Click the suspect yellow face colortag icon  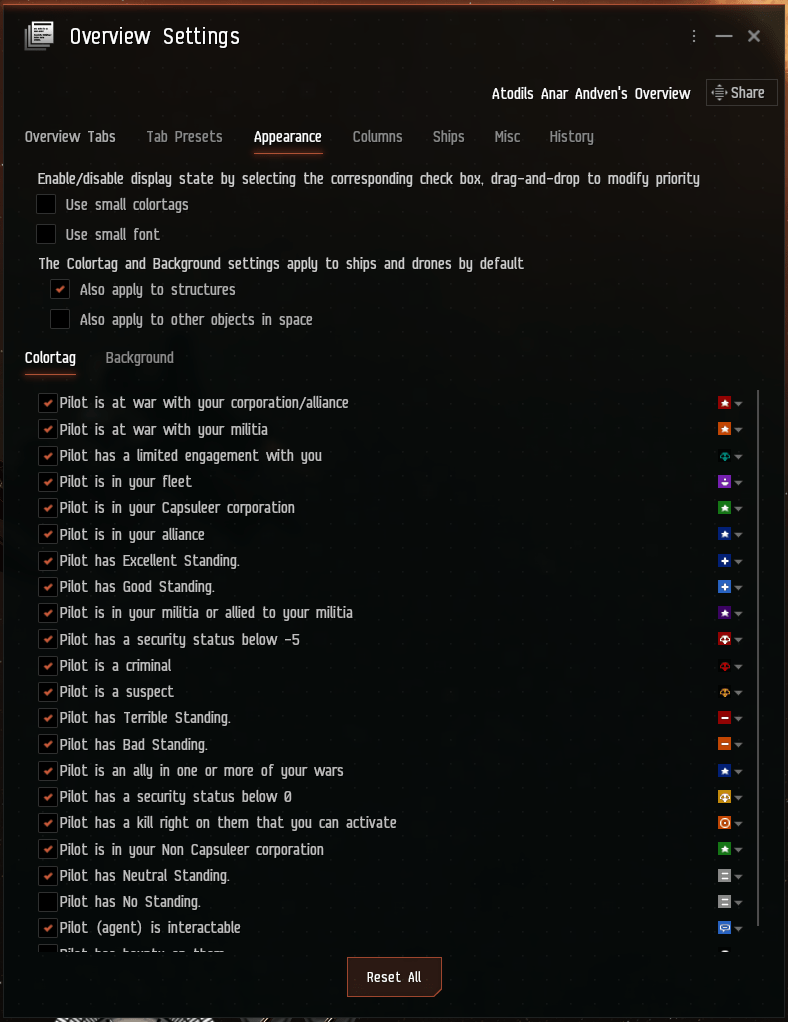click(722, 691)
